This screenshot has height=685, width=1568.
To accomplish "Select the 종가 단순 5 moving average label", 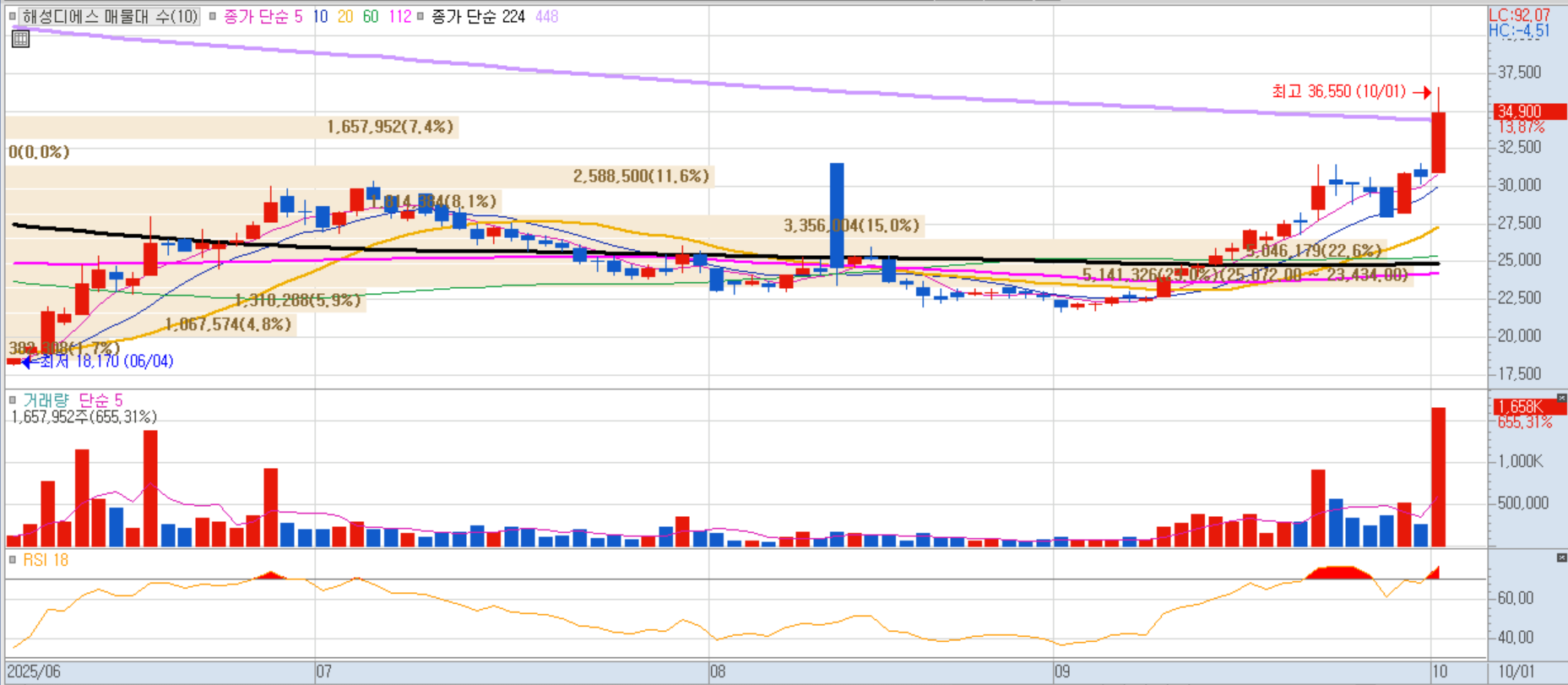I will coord(263,16).
